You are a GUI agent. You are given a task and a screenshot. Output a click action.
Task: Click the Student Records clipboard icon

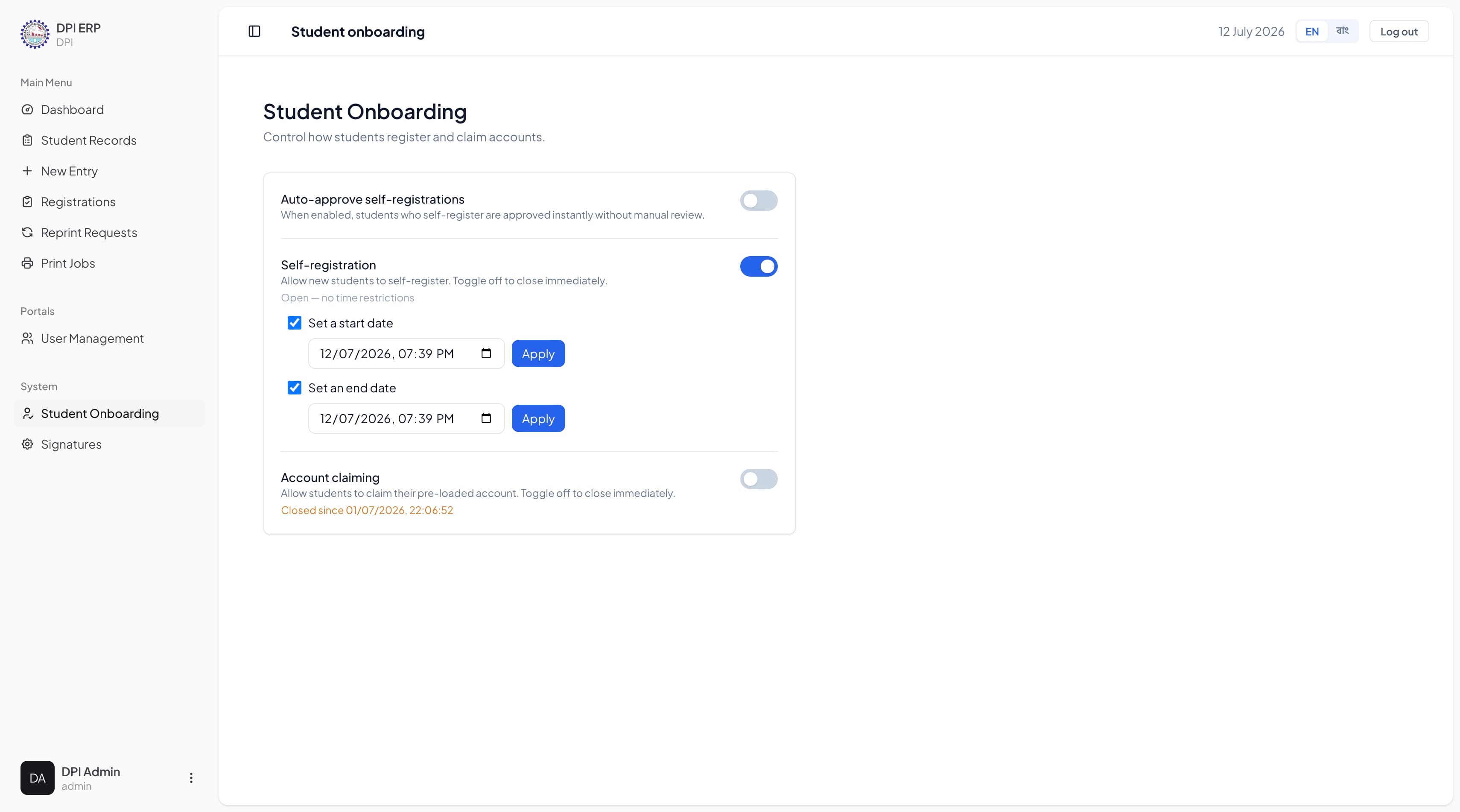click(x=27, y=140)
